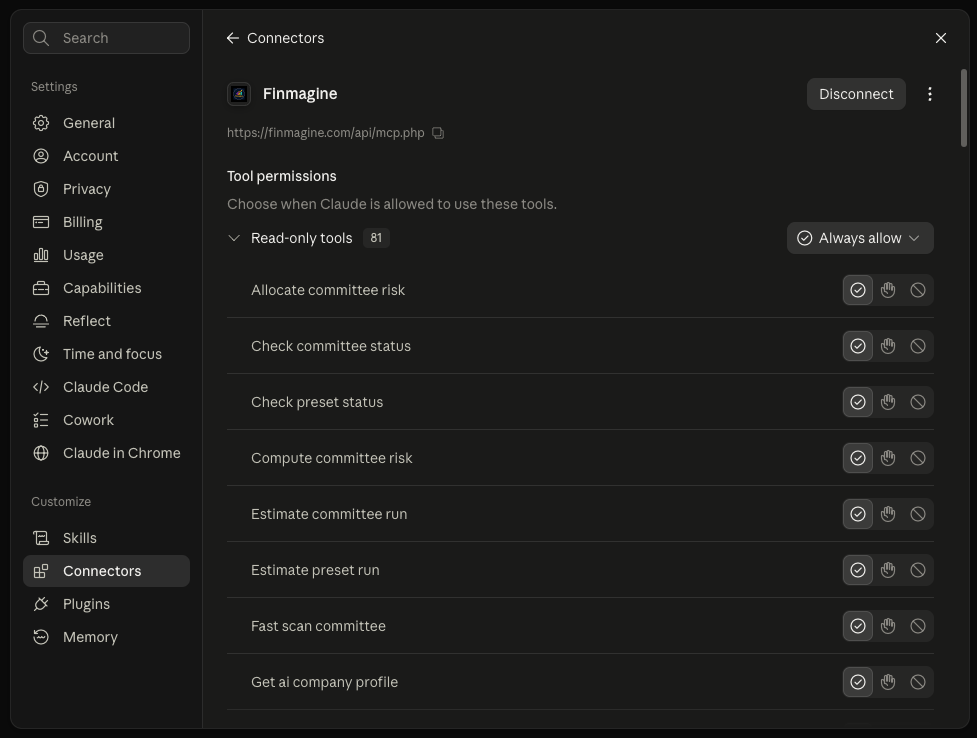The height and width of the screenshot is (738, 977).
Task: Open the Plugins page
Action: (x=107, y=604)
